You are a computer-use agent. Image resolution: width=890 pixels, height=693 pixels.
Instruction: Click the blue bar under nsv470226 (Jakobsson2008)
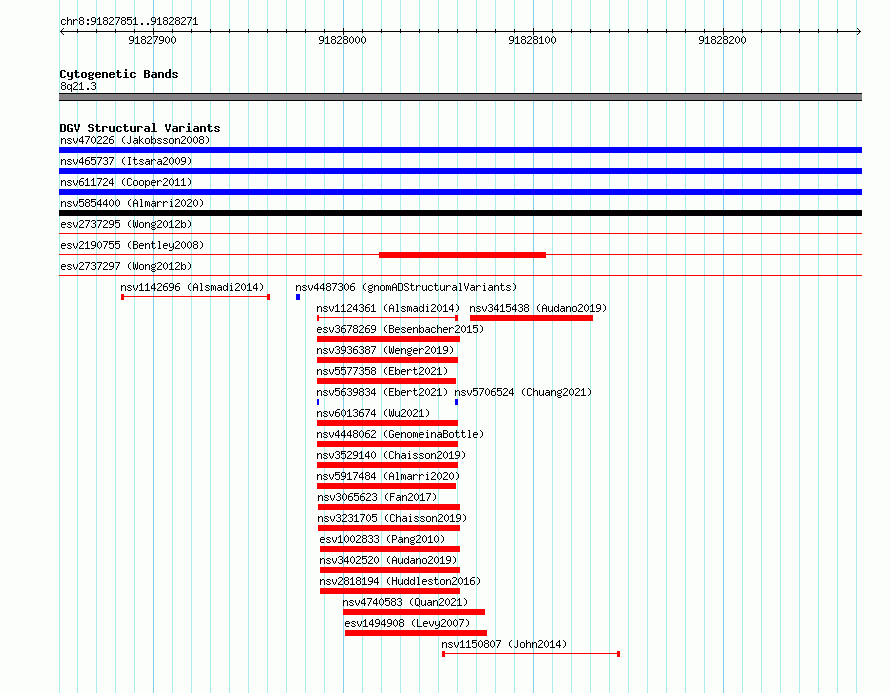coord(460,150)
